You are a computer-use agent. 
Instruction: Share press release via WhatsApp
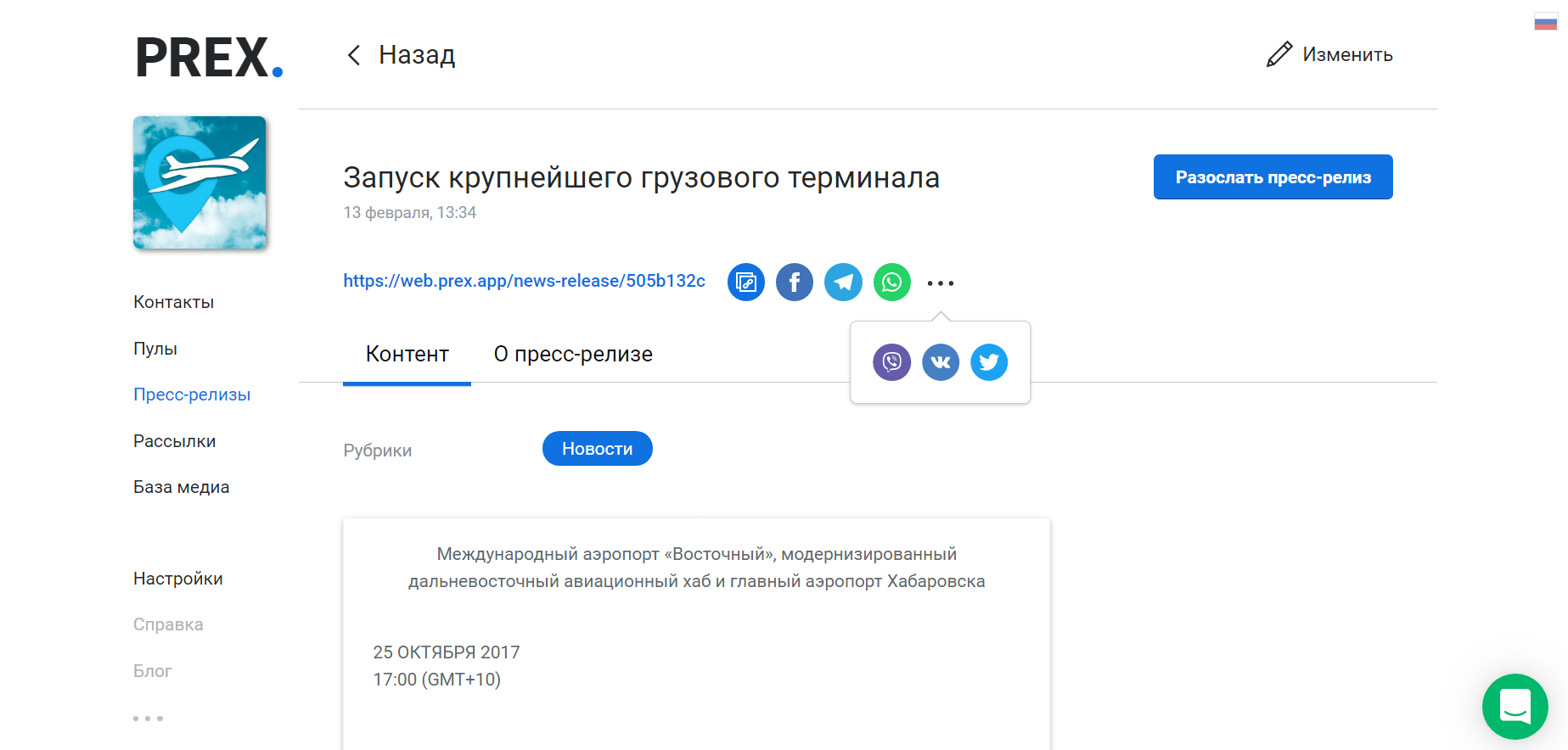892,283
